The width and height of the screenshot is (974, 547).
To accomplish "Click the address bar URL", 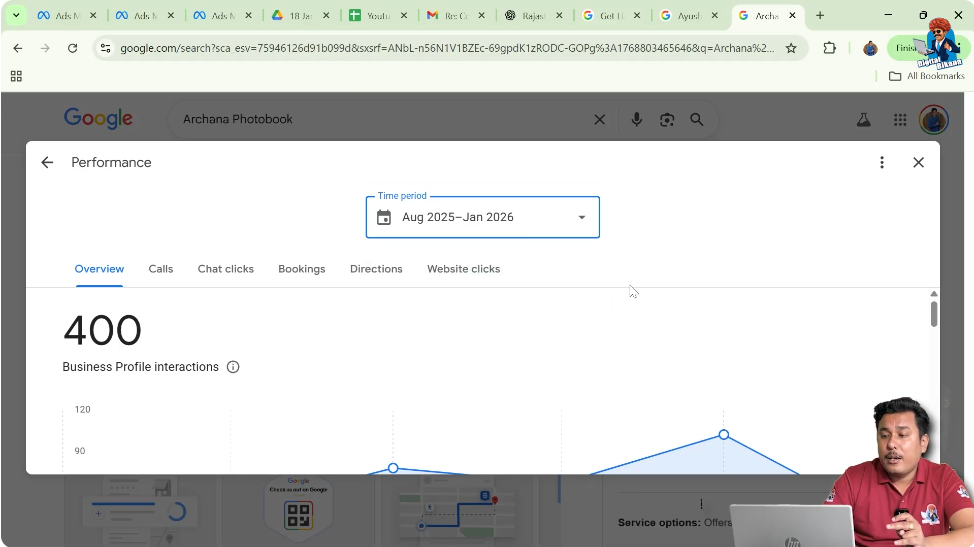I will pyautogui.click(x=447, y=48).
